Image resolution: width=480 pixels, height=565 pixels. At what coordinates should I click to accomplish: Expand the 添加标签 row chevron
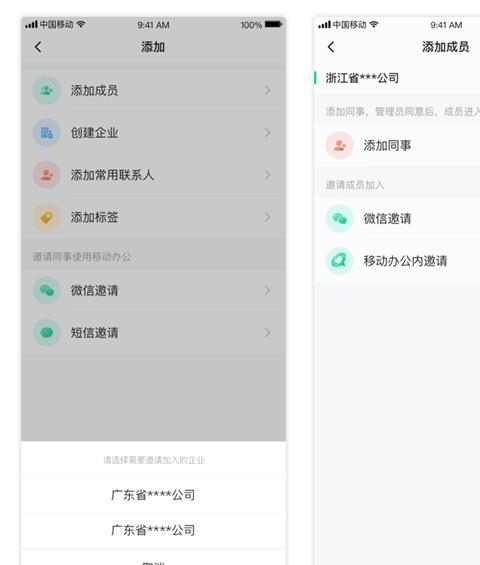[x=267, y=217]
